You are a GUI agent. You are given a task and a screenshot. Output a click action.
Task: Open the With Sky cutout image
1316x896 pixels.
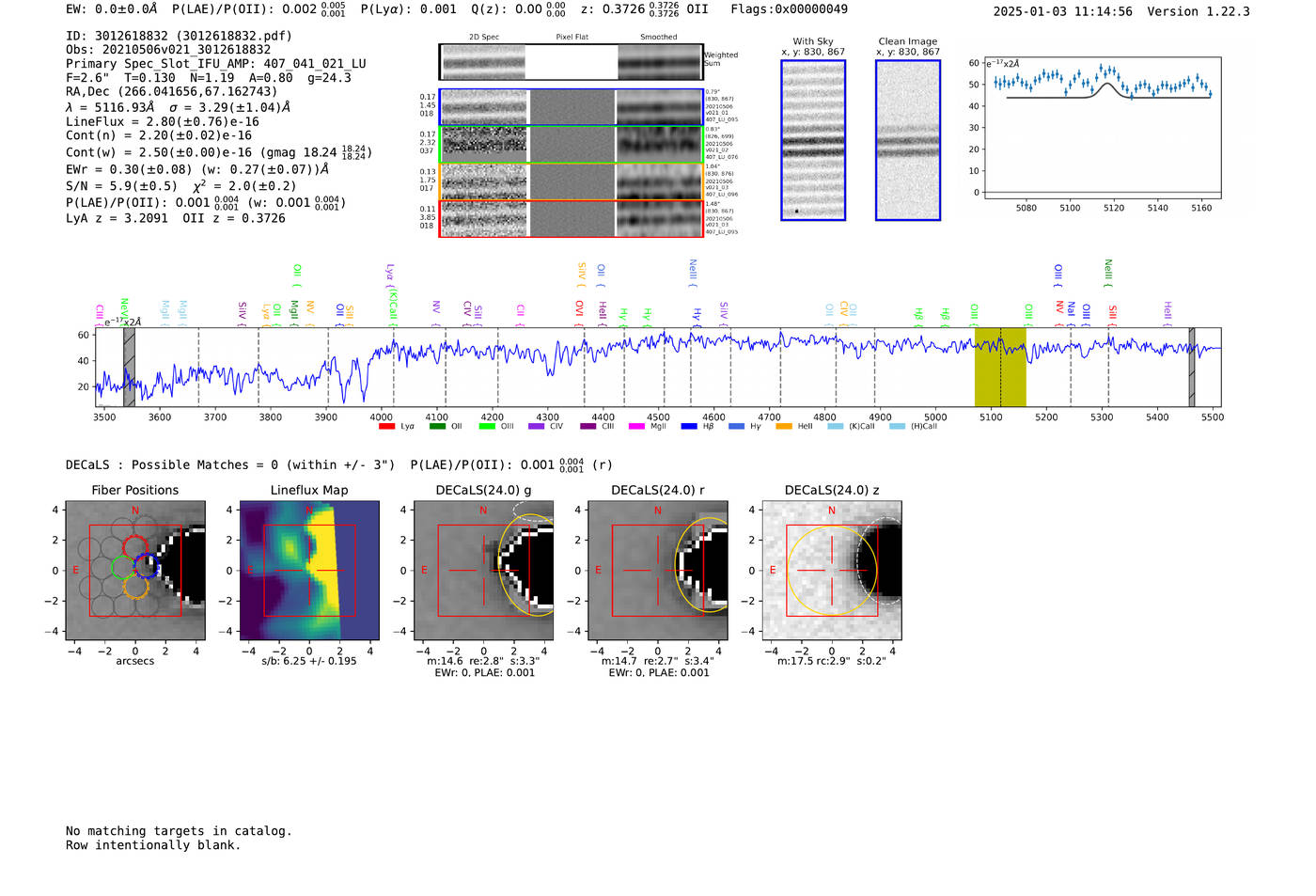pos(813,140)
